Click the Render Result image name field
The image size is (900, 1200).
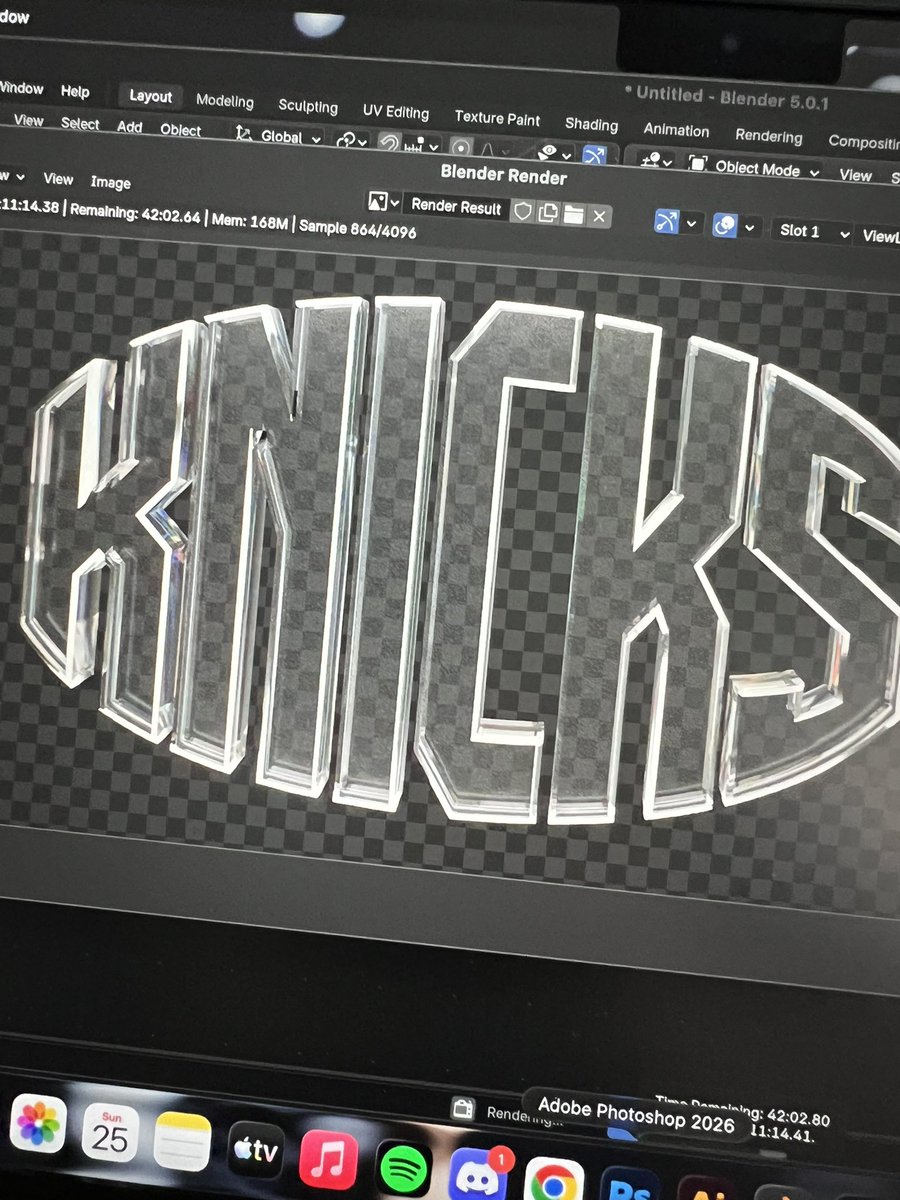pyautogui.click(x=456, y=207)
